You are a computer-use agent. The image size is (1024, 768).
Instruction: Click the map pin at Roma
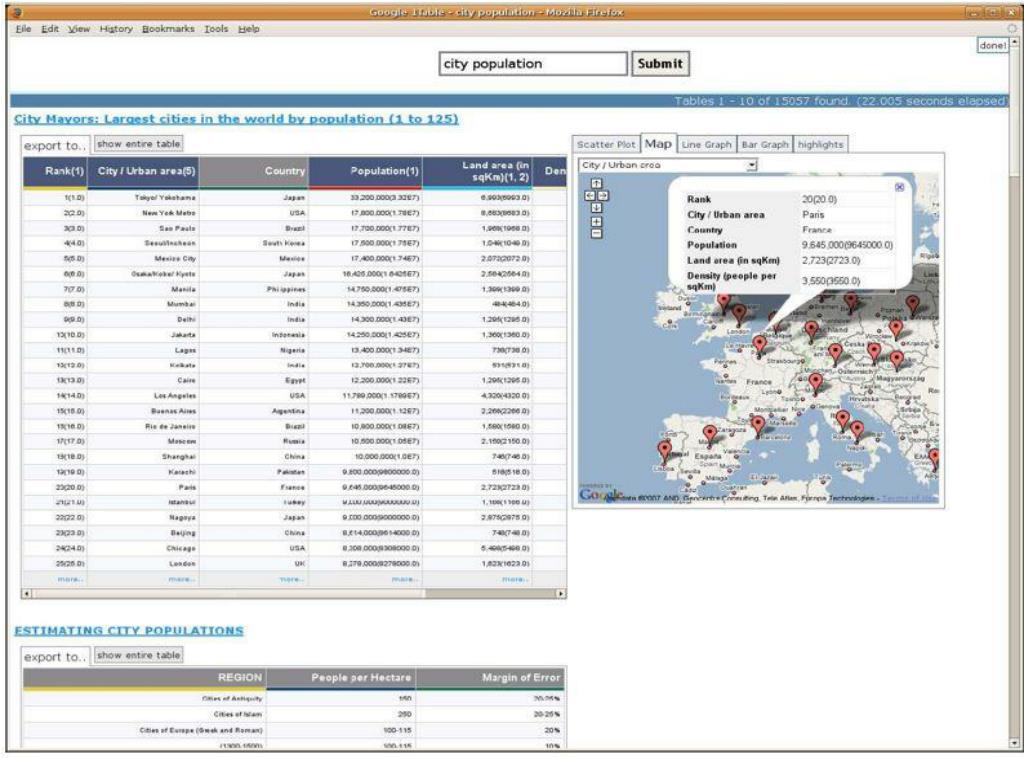click(843, 420)
